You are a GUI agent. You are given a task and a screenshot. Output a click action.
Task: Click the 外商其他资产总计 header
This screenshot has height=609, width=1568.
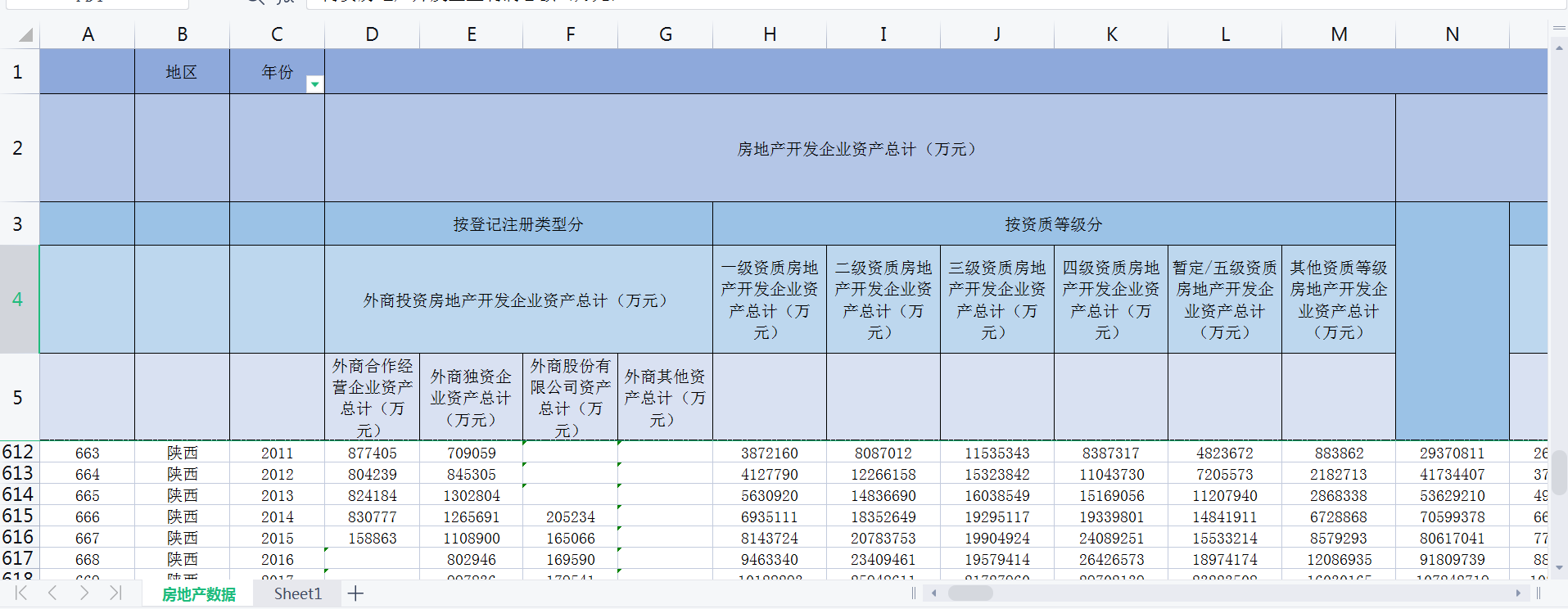point(666,397)
